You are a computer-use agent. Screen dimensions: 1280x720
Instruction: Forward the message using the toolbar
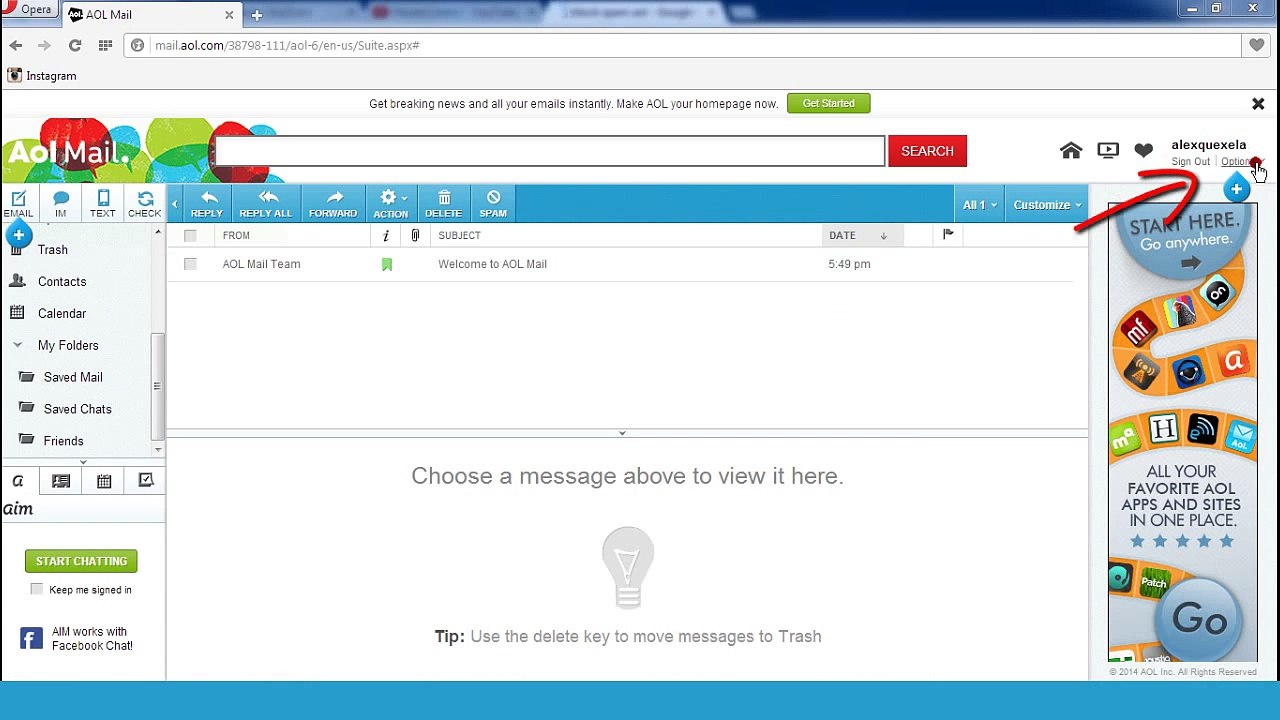(x=333, y=204)
